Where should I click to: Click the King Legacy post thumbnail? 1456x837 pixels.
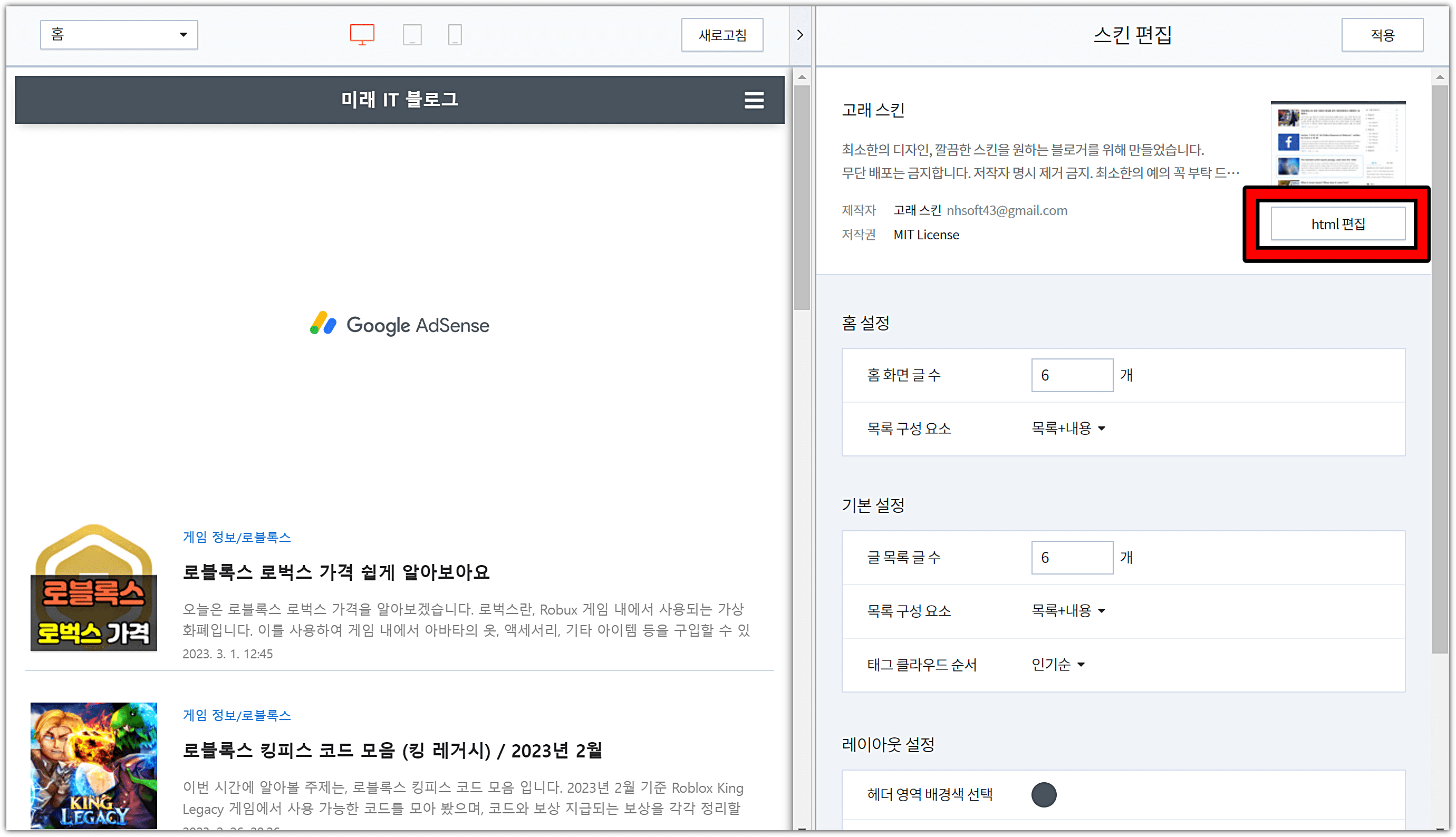point(94,765)
